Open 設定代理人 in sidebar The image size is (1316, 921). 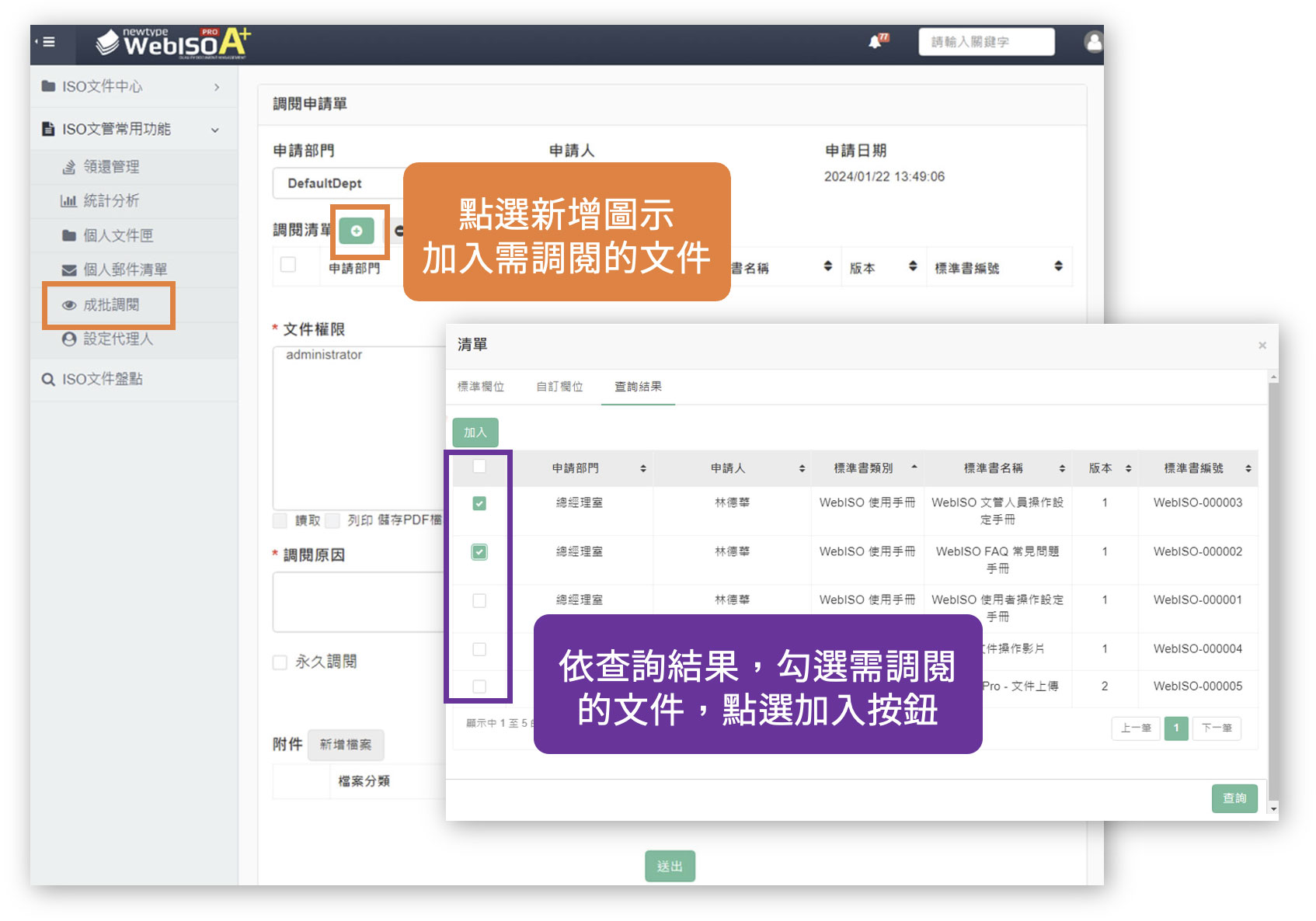pos(117,339)
